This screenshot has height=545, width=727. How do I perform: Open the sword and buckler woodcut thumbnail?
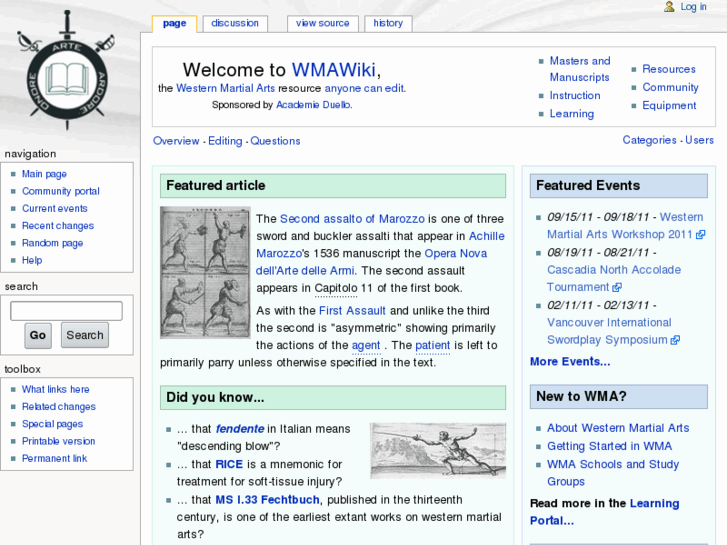click(x=205, y=272)
